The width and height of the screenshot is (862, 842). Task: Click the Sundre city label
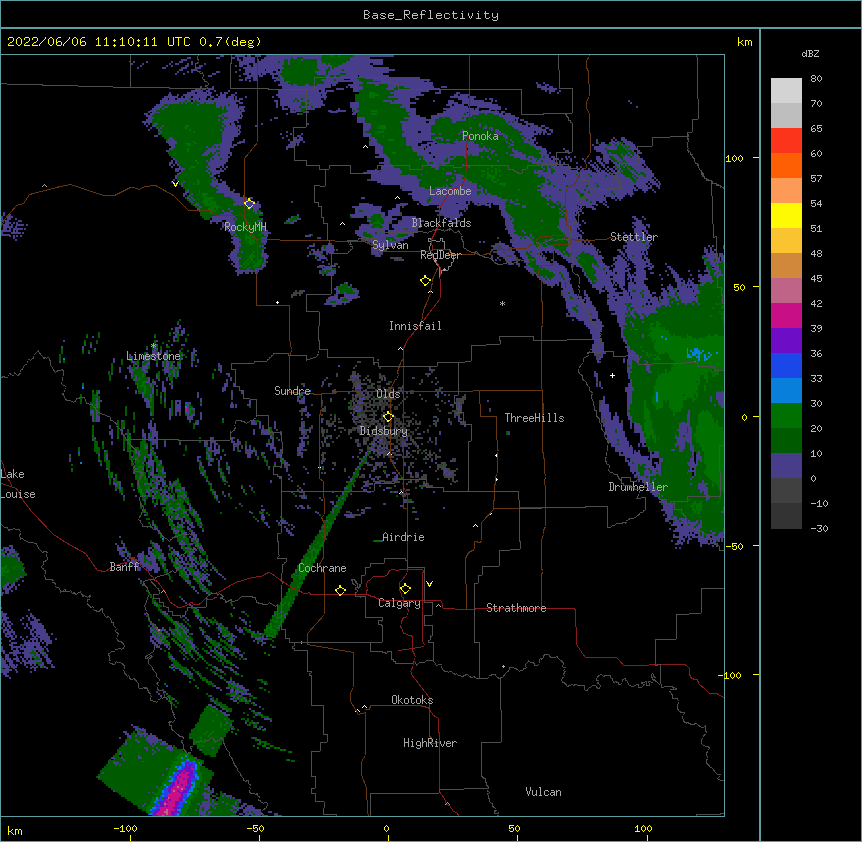click(292, 391)
